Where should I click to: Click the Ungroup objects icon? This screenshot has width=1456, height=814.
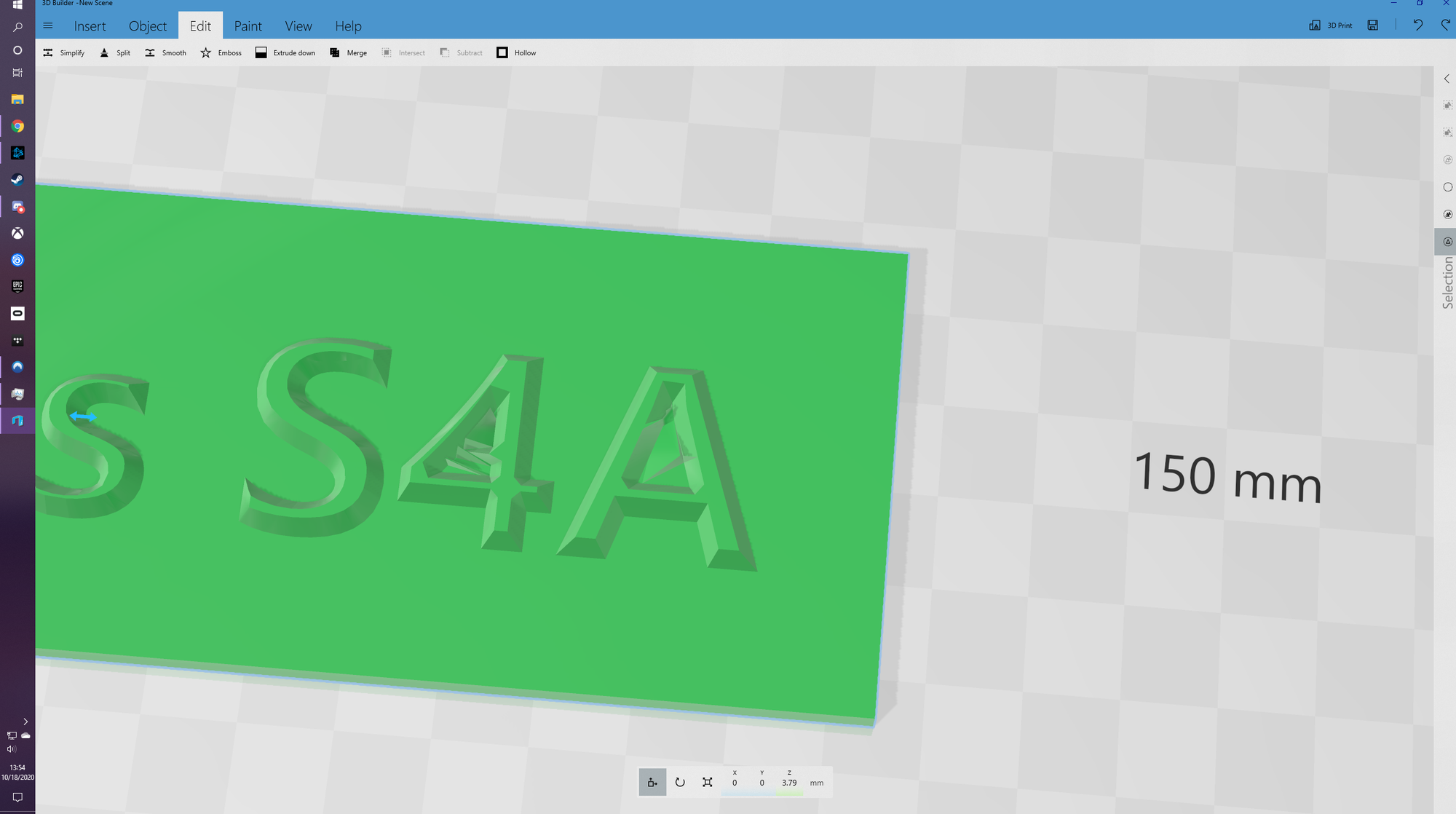(1448, 133)
